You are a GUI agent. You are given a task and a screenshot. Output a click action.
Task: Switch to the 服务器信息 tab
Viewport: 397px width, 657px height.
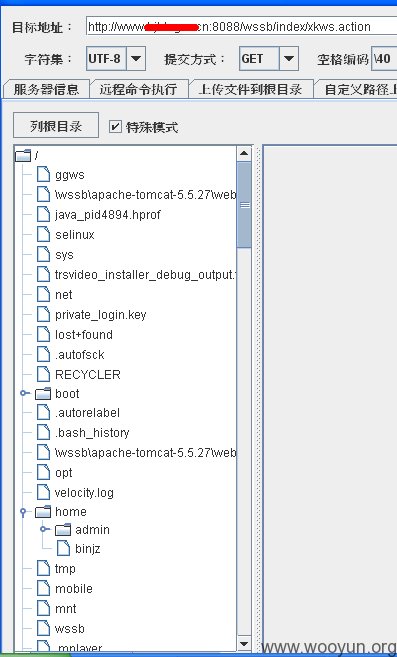pyautogui.click(x=46, y=89)
